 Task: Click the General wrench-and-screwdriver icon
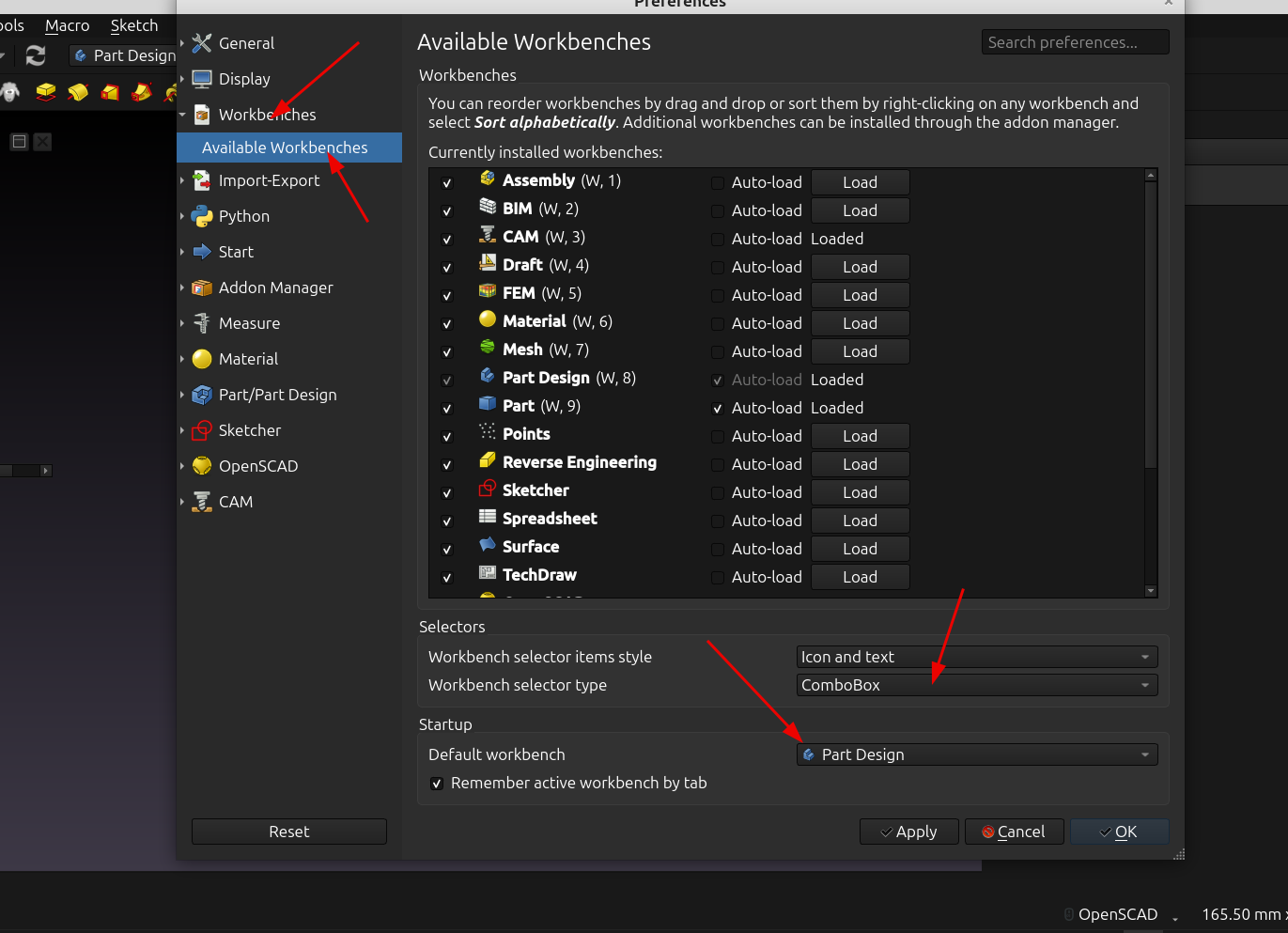point(202,43)
